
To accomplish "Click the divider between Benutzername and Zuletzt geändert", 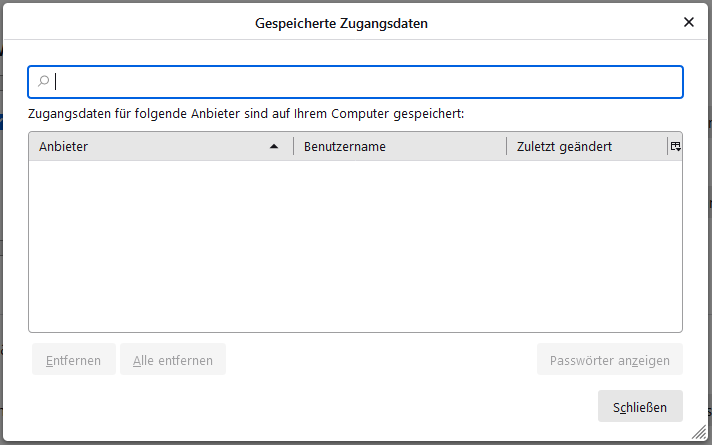I will [507, 146].
